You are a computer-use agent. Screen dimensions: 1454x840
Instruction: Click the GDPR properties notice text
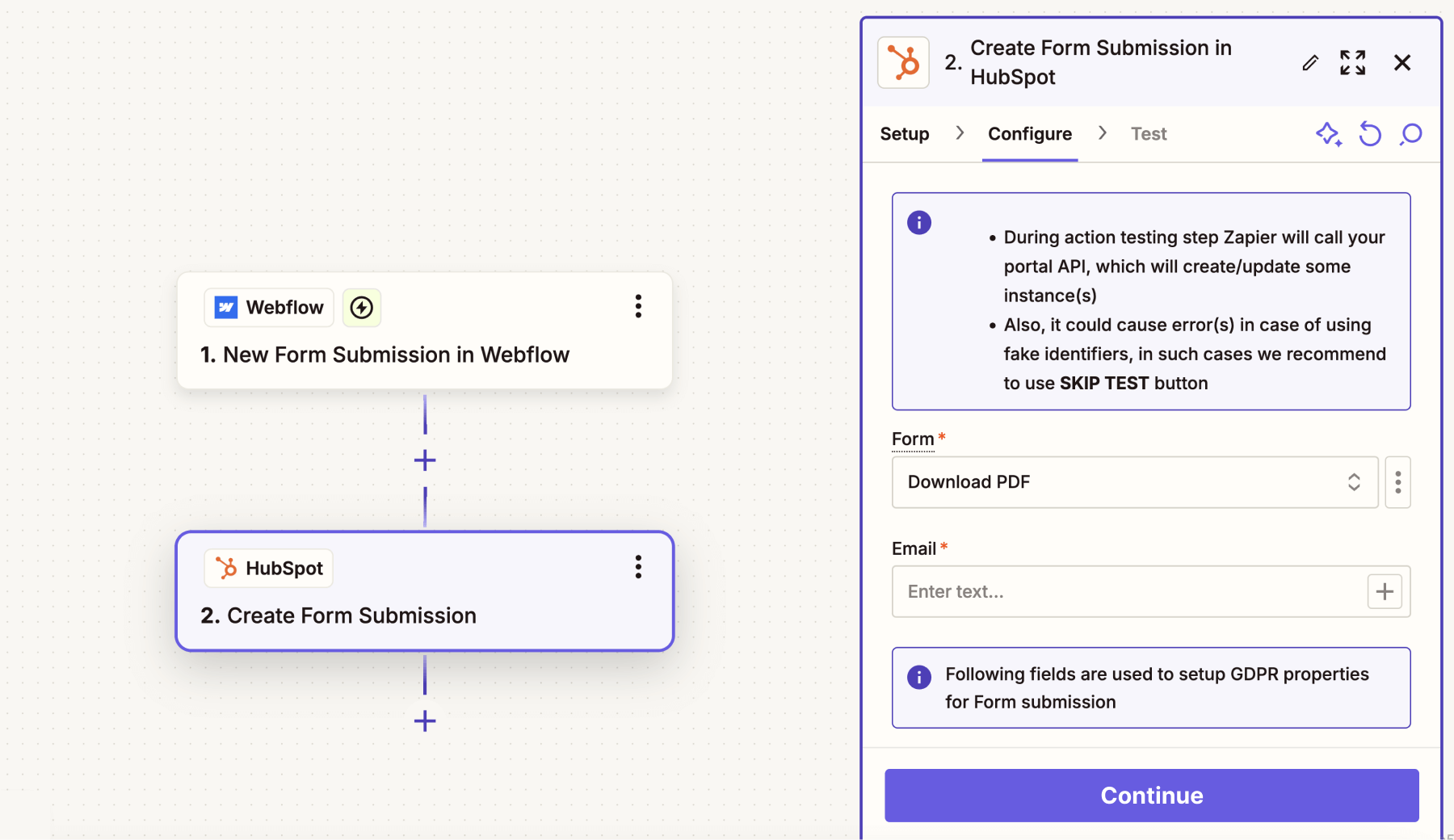[x=1158, y=688]
